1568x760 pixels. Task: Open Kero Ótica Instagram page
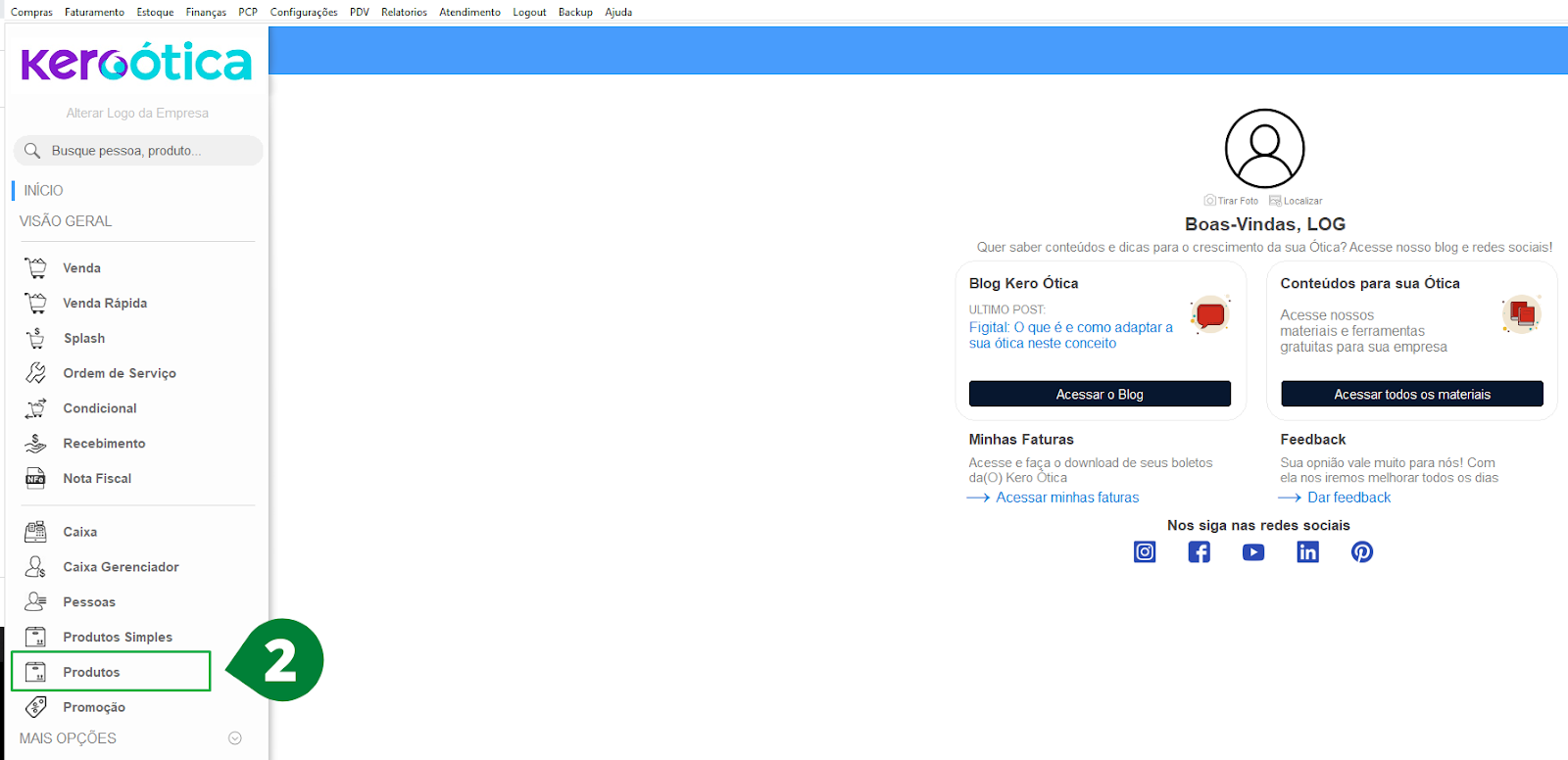1145,551
